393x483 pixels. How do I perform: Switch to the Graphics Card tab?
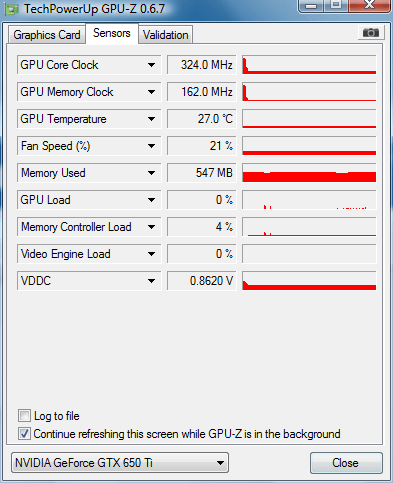47,35
